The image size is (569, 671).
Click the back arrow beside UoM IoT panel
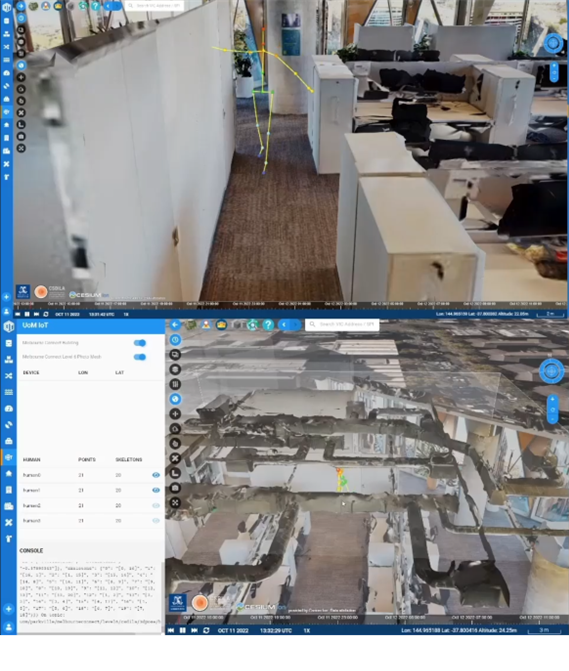click(175, 325)
